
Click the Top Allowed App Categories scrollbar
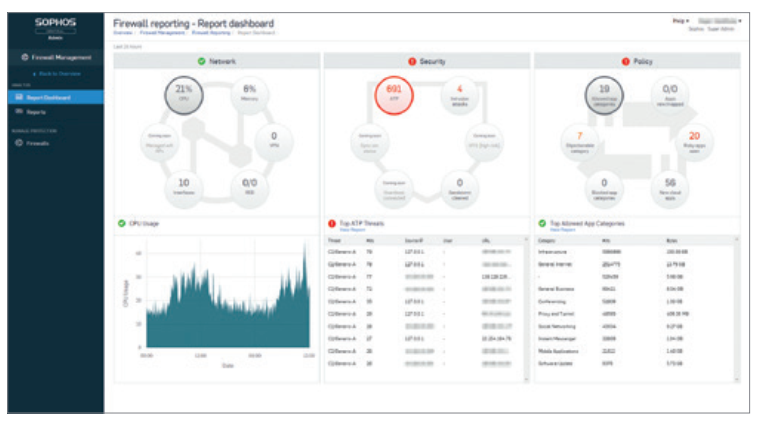click(737, 310)
